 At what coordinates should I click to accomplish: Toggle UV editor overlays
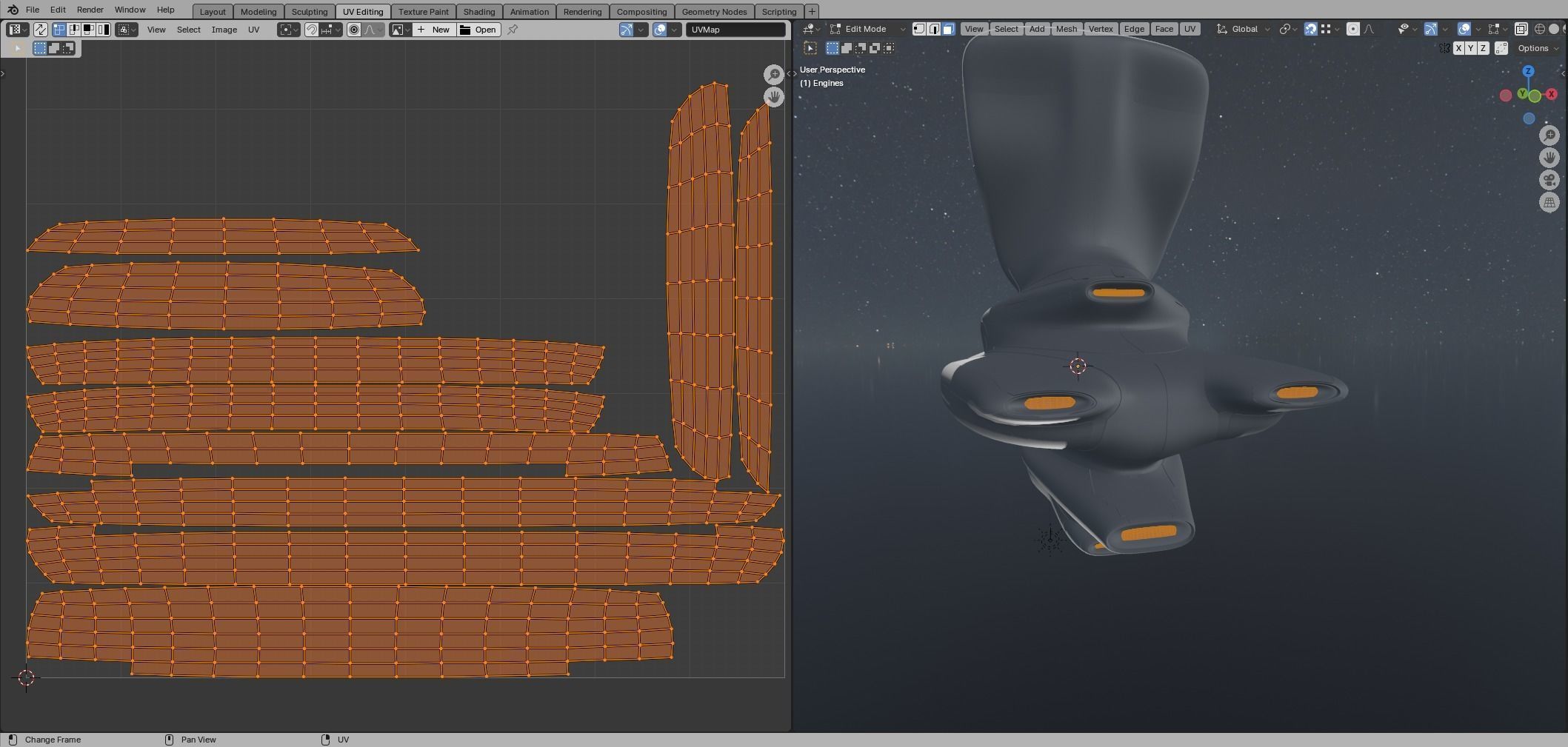point(659,30)
